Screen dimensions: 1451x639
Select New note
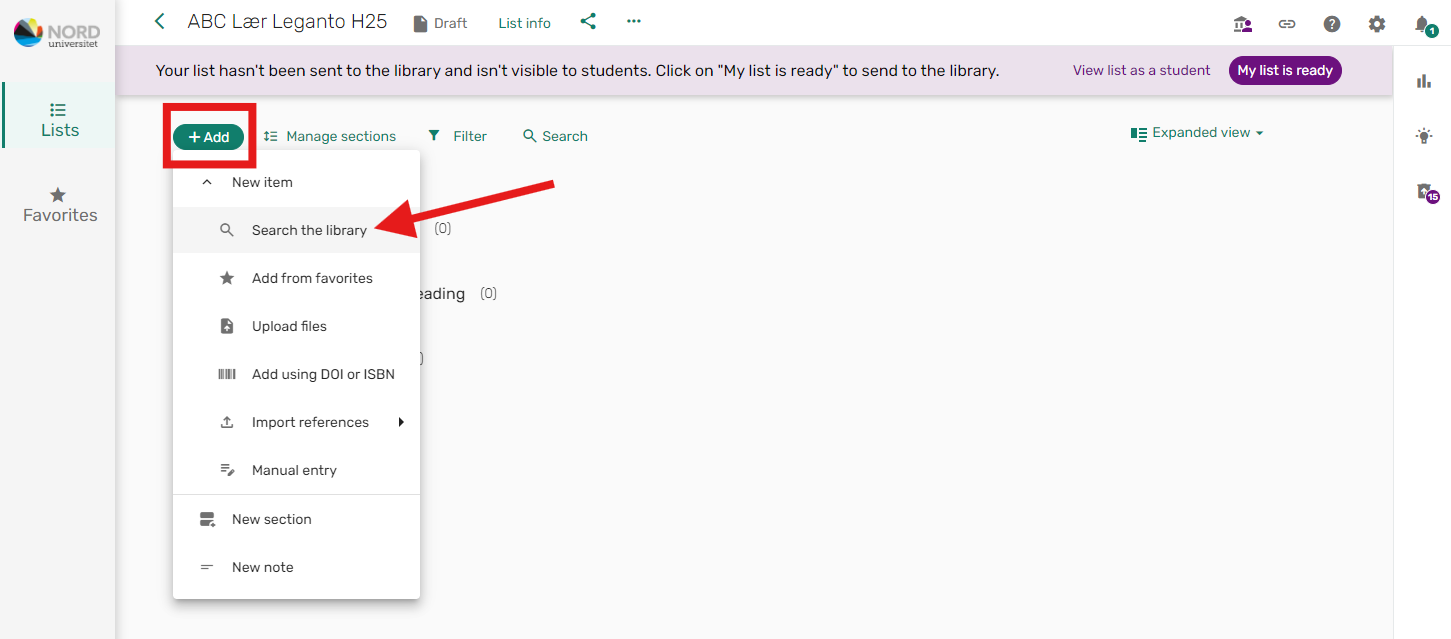pyautogui.click(x=296, y=567)
